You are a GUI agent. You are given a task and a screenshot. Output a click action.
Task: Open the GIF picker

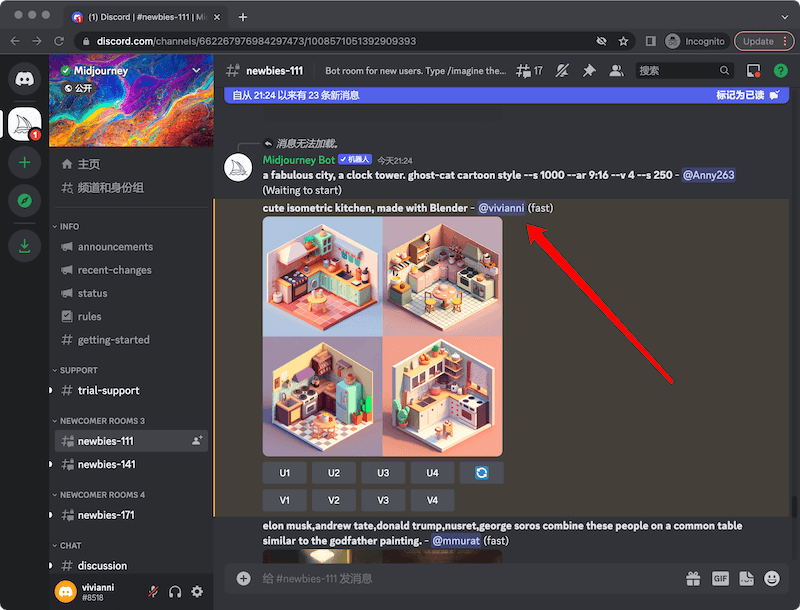tap(720, 578)
